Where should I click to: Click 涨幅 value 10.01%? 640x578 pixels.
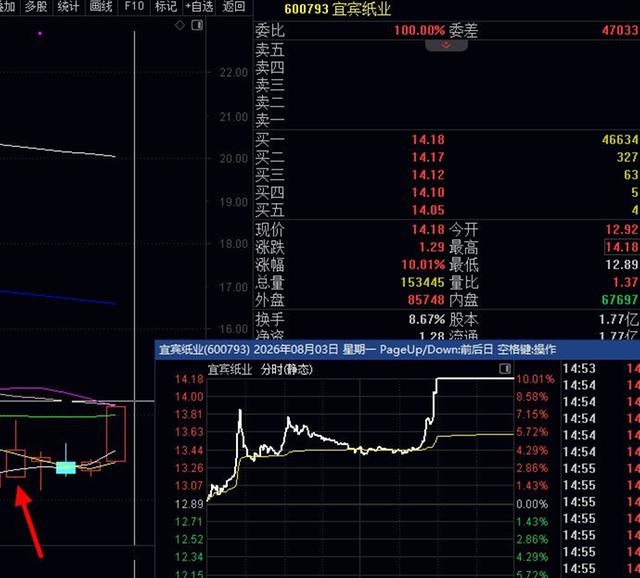click(x=423, y=265)
